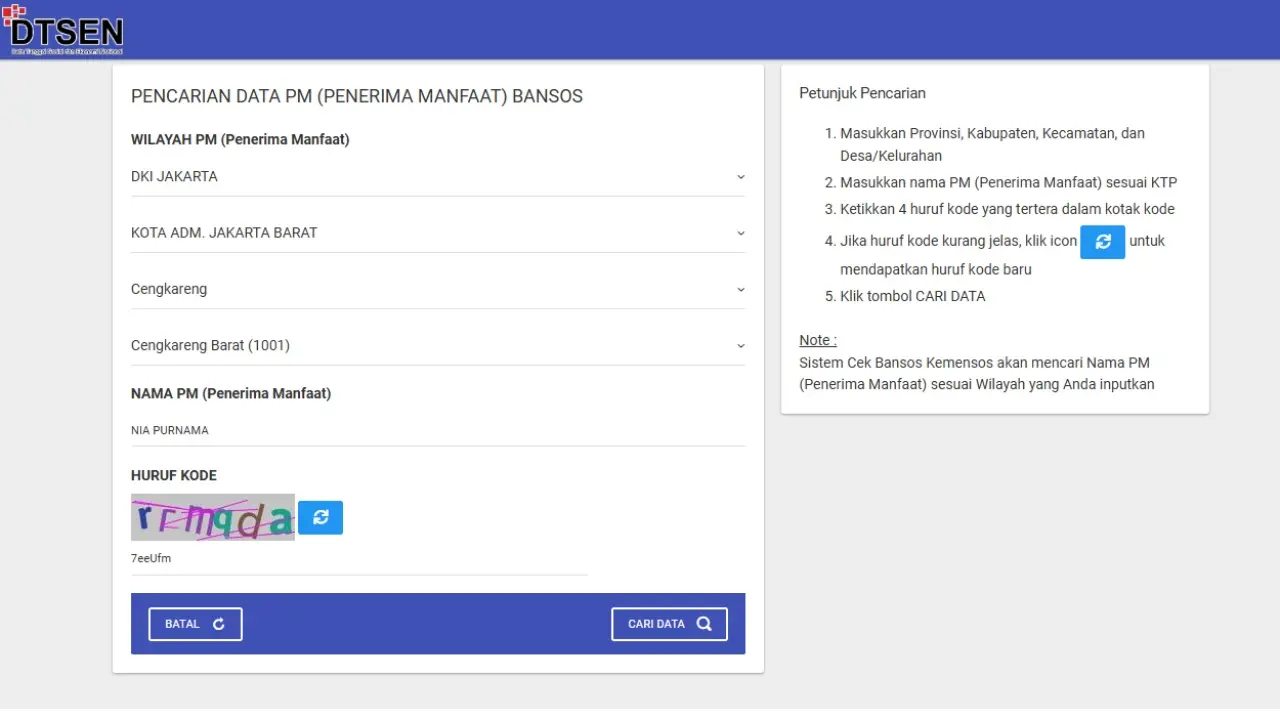Screen dimensions: 1280x720
Task: Open the KOTA ADM. JAKARTA BARAT dropdown
Action: coord(438,233)
